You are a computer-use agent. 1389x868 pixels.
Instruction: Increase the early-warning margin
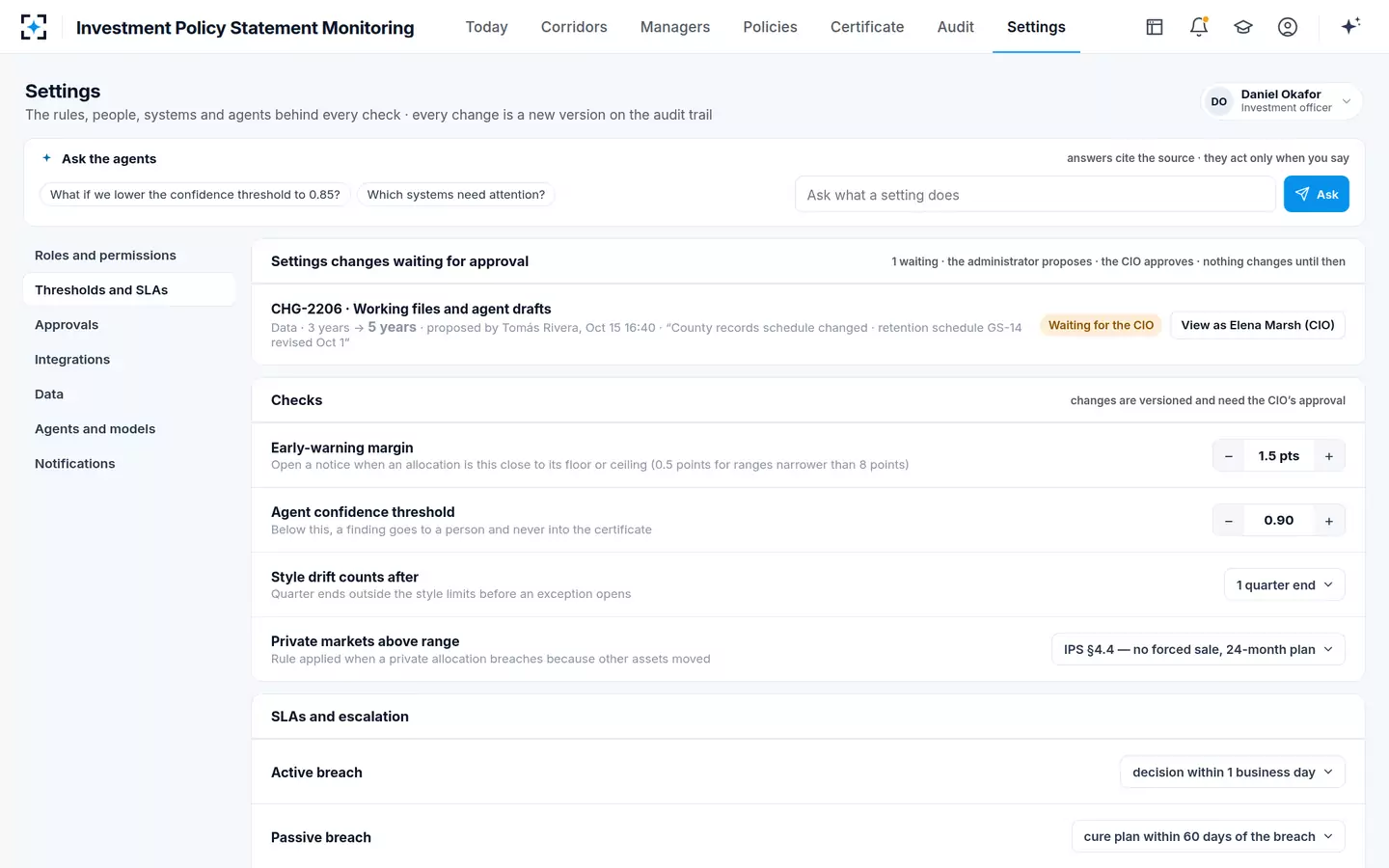point(1329,456)
